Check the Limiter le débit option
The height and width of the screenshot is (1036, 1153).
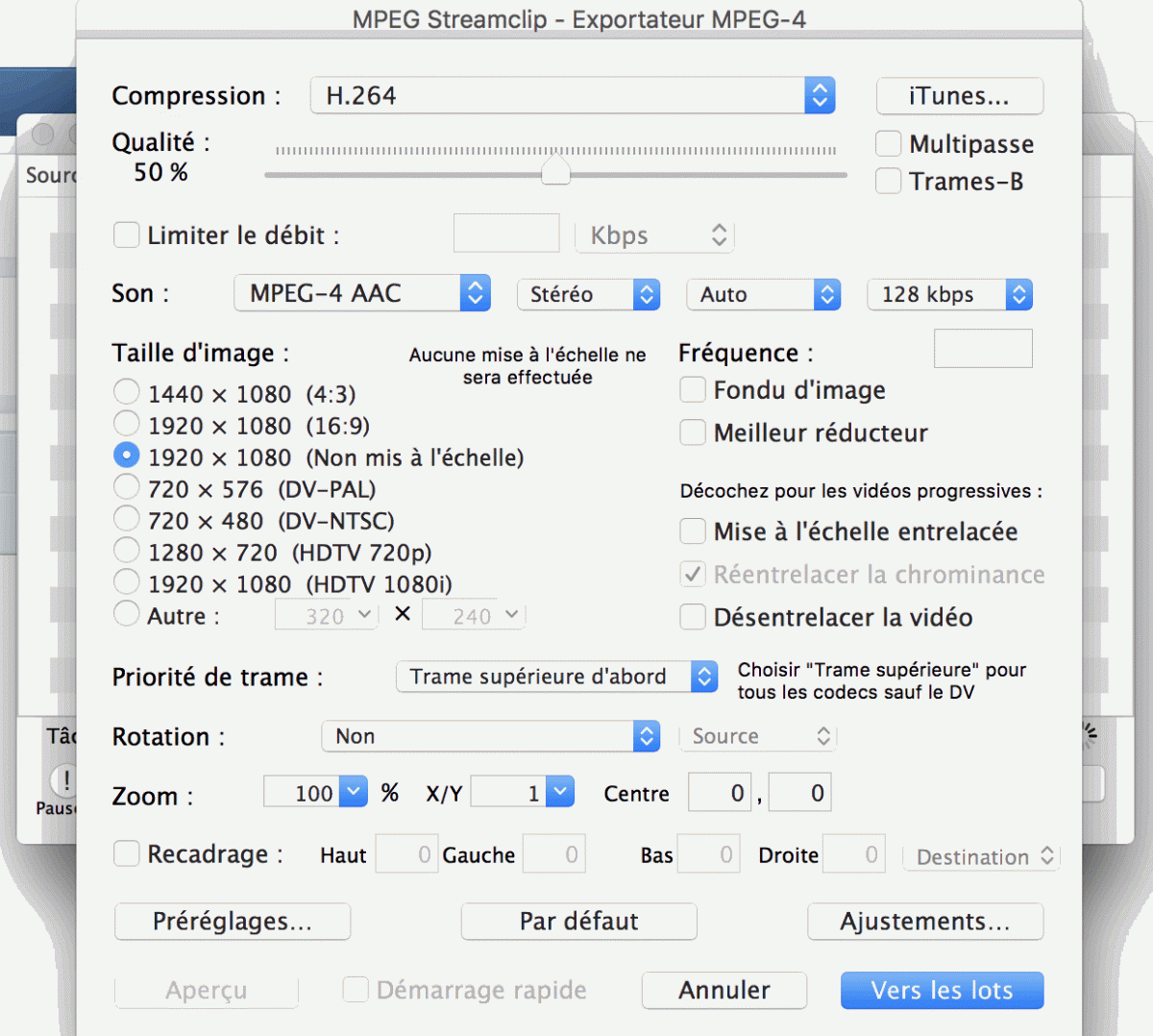pyautogui.click(x=126, y=235)
